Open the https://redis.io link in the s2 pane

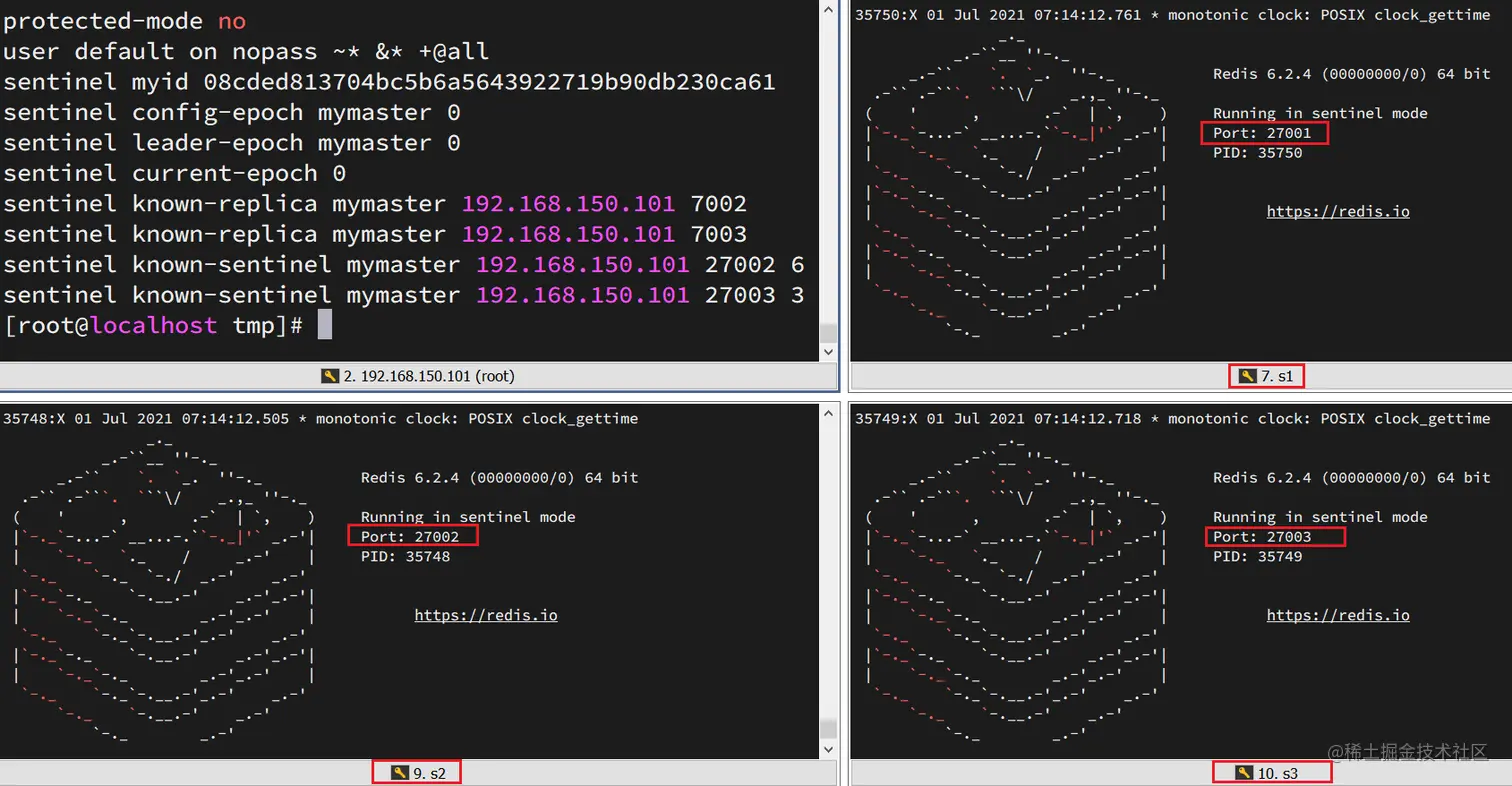486,615
